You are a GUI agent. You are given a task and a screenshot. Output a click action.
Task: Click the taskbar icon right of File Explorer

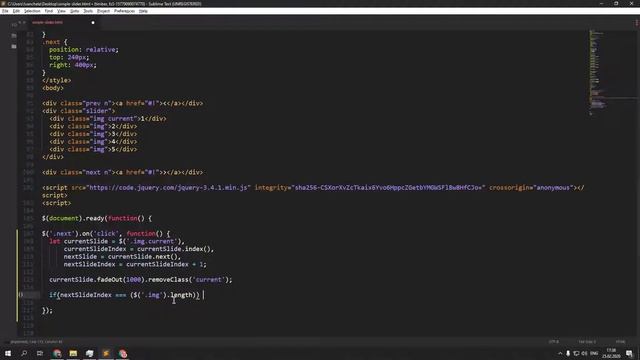89,353
